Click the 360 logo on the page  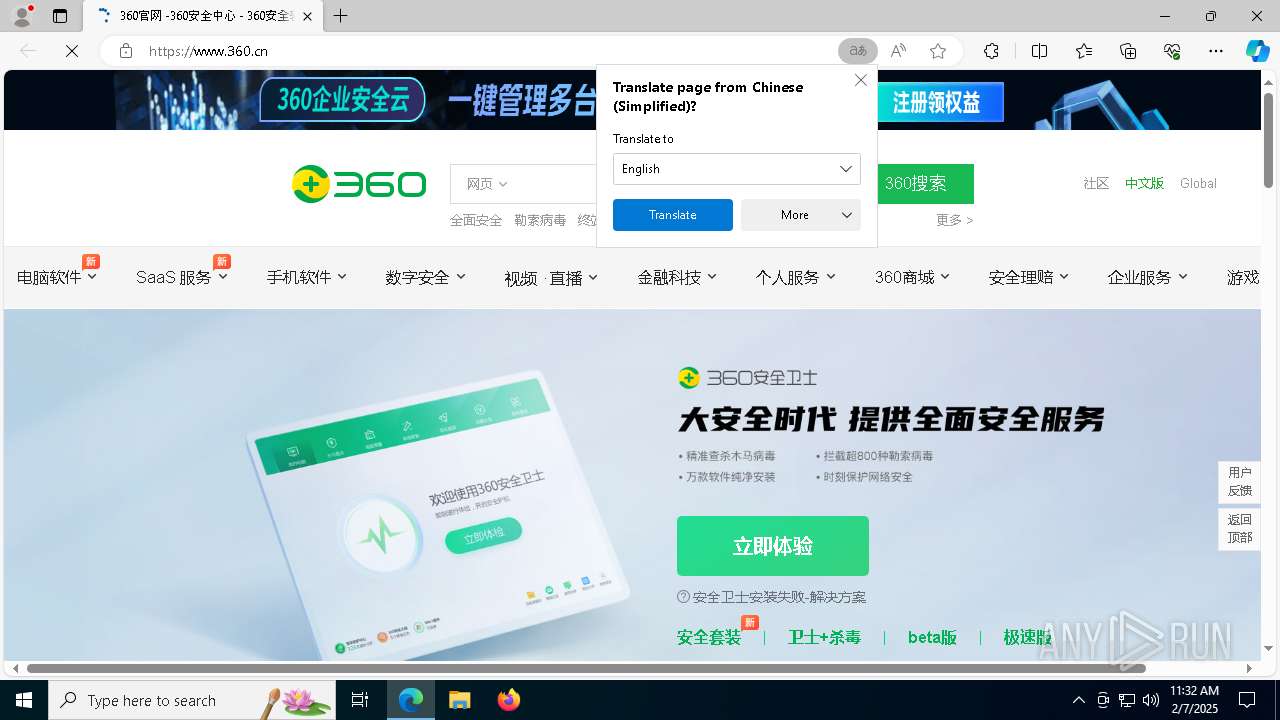coord(359,184)
